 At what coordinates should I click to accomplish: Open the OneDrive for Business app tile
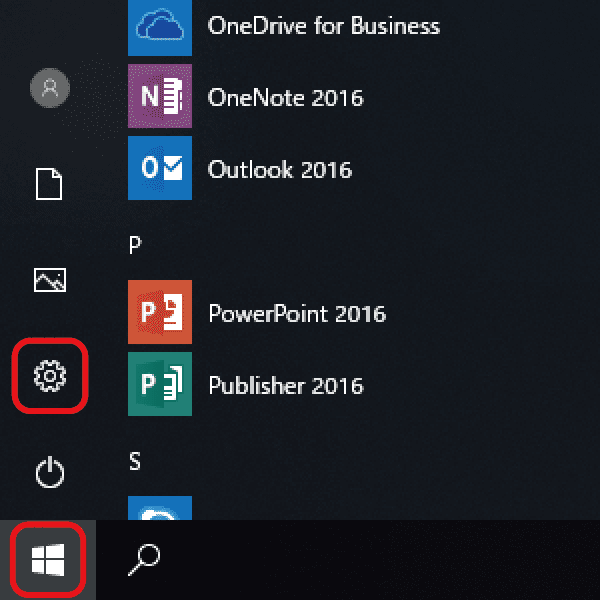[x=160, y=28]
